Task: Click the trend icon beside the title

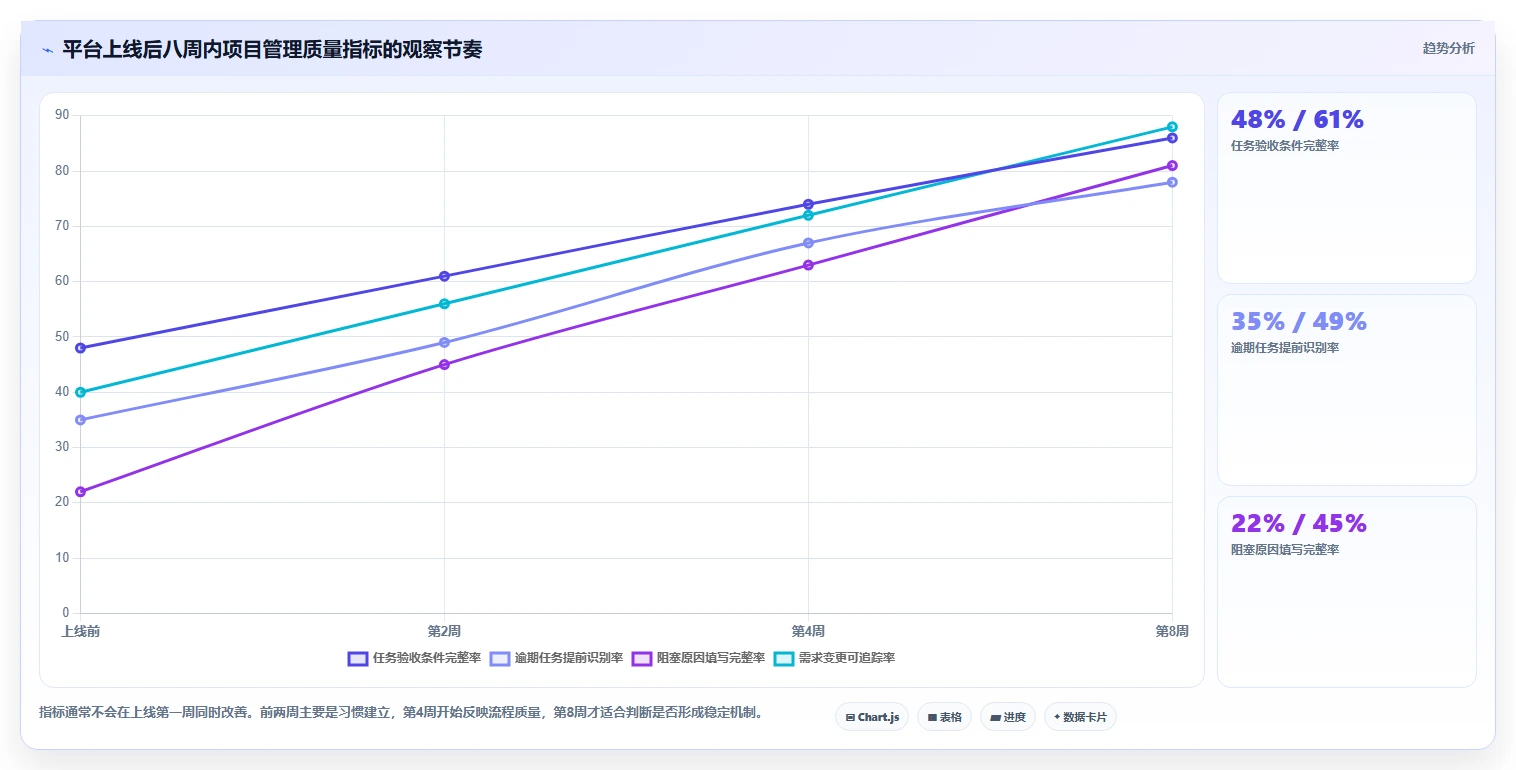Action: (47, 50)
